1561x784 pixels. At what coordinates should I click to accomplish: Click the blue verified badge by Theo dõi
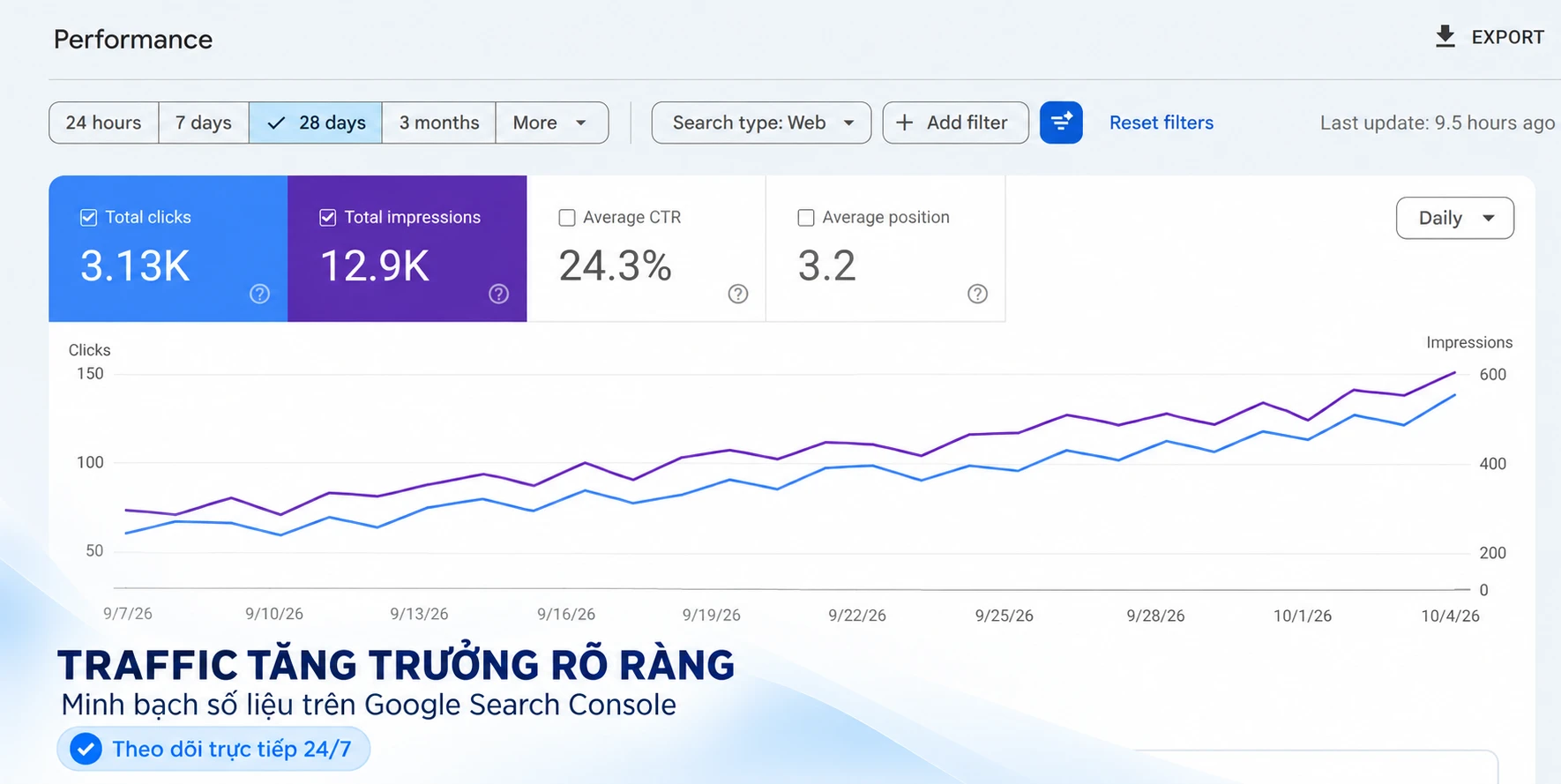(86, 749)
